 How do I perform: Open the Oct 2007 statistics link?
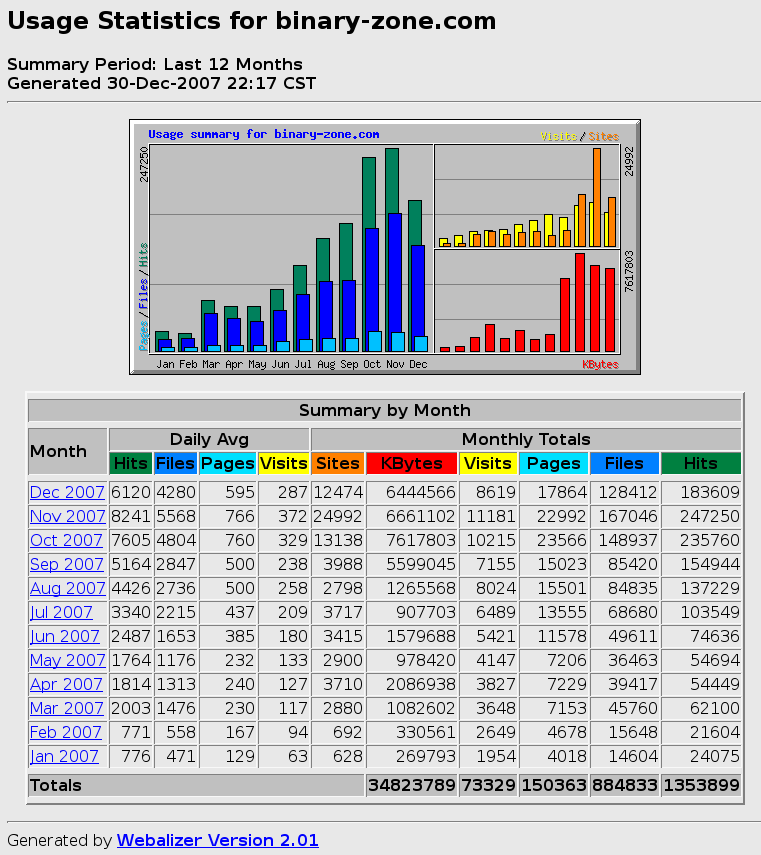pyautogui.click(x=67, y=540)
